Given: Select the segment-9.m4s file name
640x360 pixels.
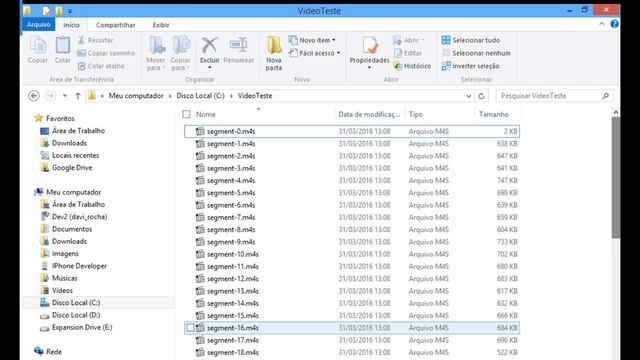Looking at the screenshot, I should (x=231, y=242).
